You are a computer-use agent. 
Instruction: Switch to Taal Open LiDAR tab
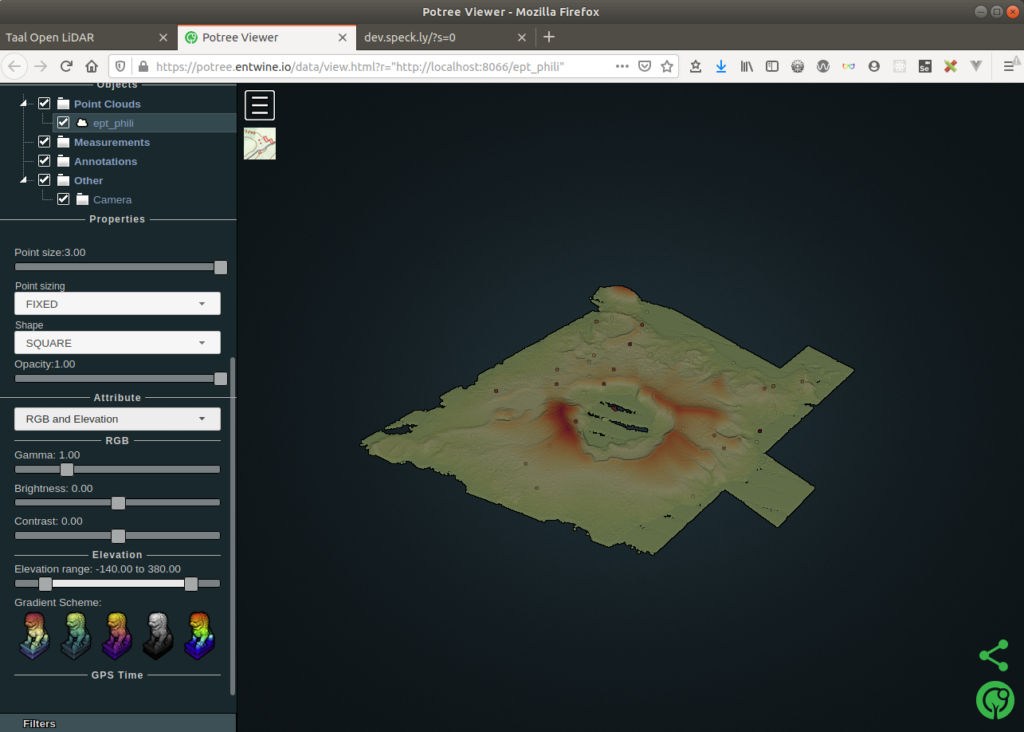pyautogui.click(x=88, y=37)
